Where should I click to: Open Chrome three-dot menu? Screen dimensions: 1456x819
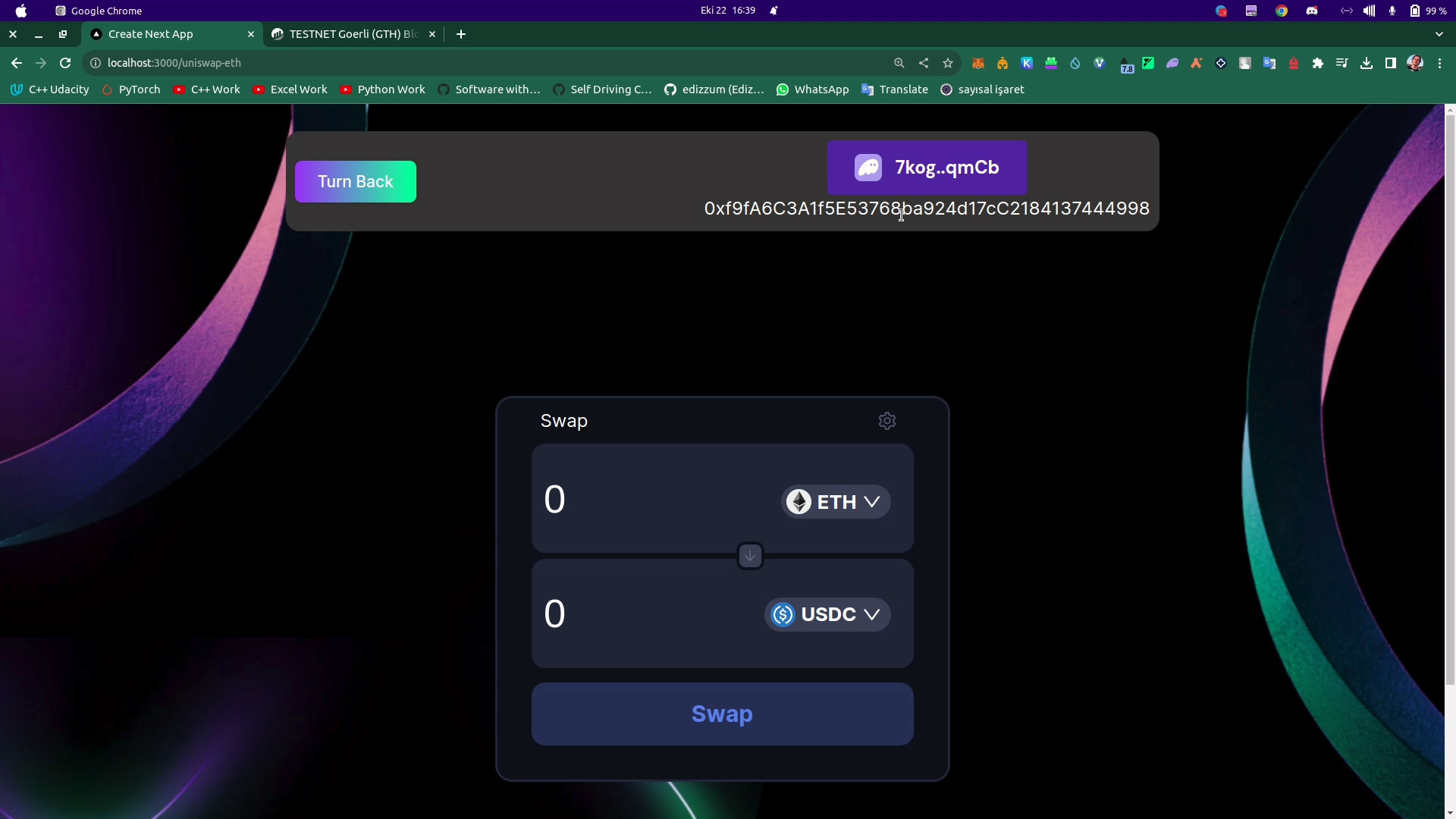tap(1439, 64)
